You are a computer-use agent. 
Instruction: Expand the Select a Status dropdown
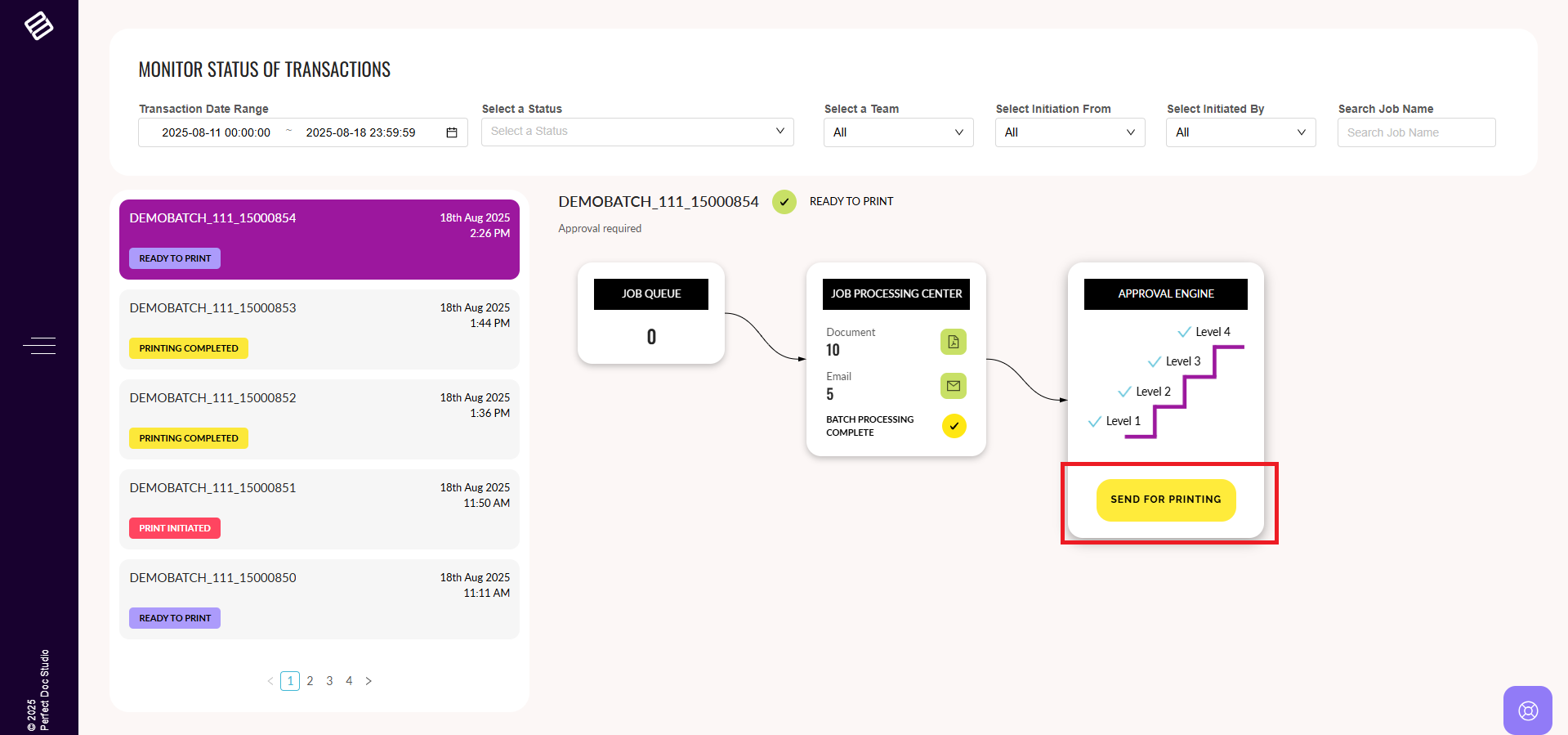point(637,132)
